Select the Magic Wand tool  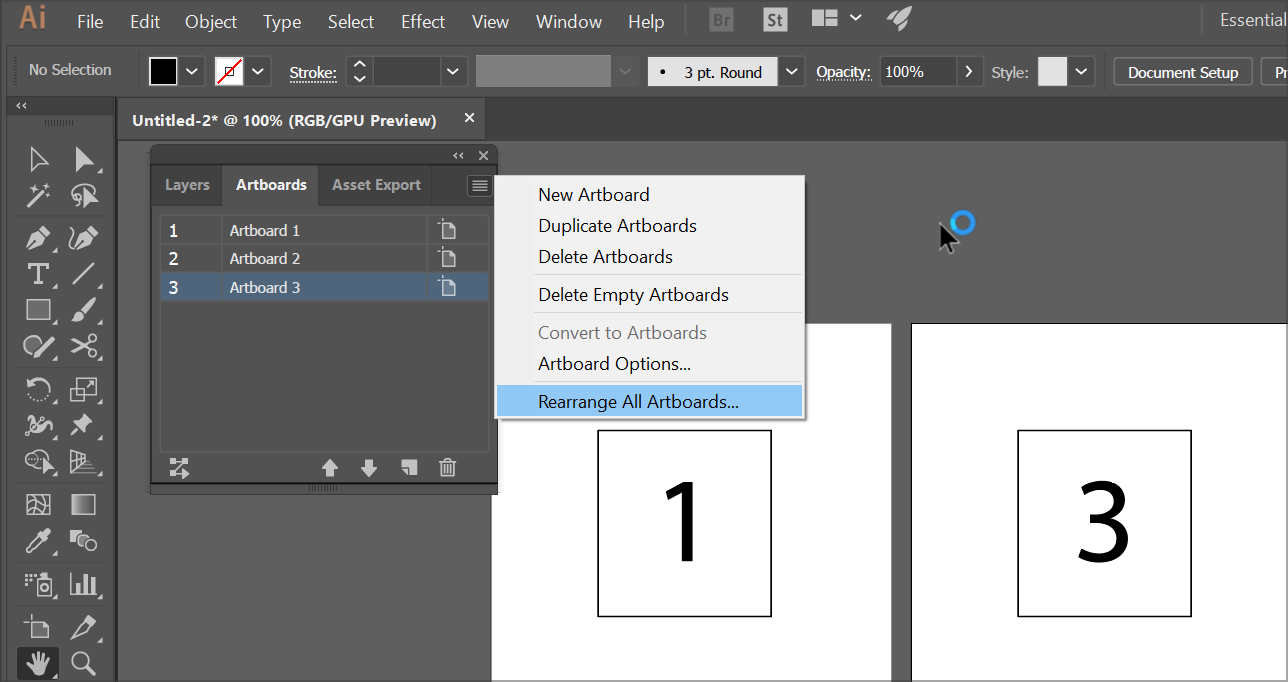38,194
